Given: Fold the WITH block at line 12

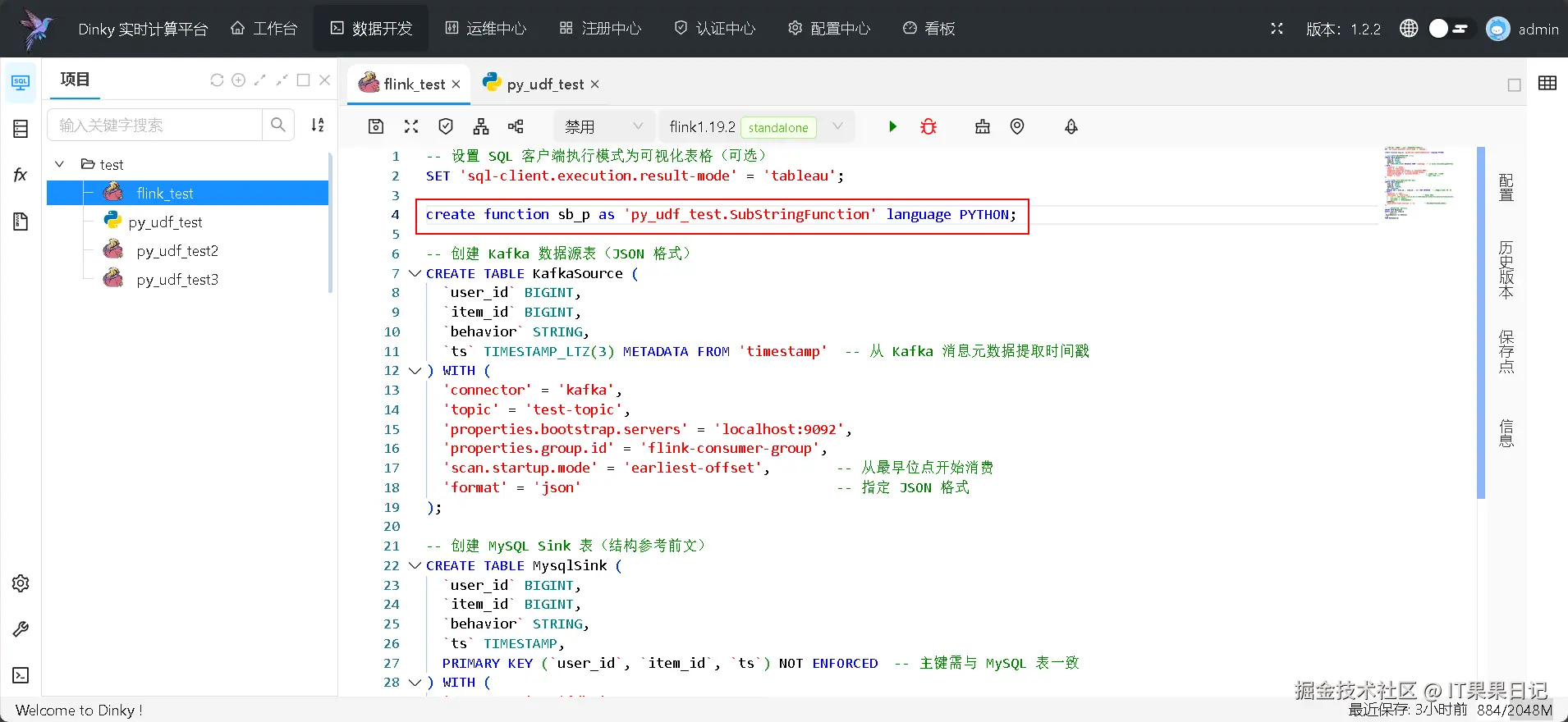Looking at the screenshot, I should click(x=415, y=371).
